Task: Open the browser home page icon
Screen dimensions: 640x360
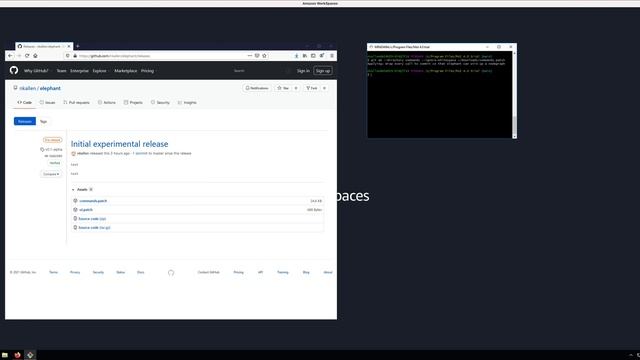Action: (x=36, y=56)
